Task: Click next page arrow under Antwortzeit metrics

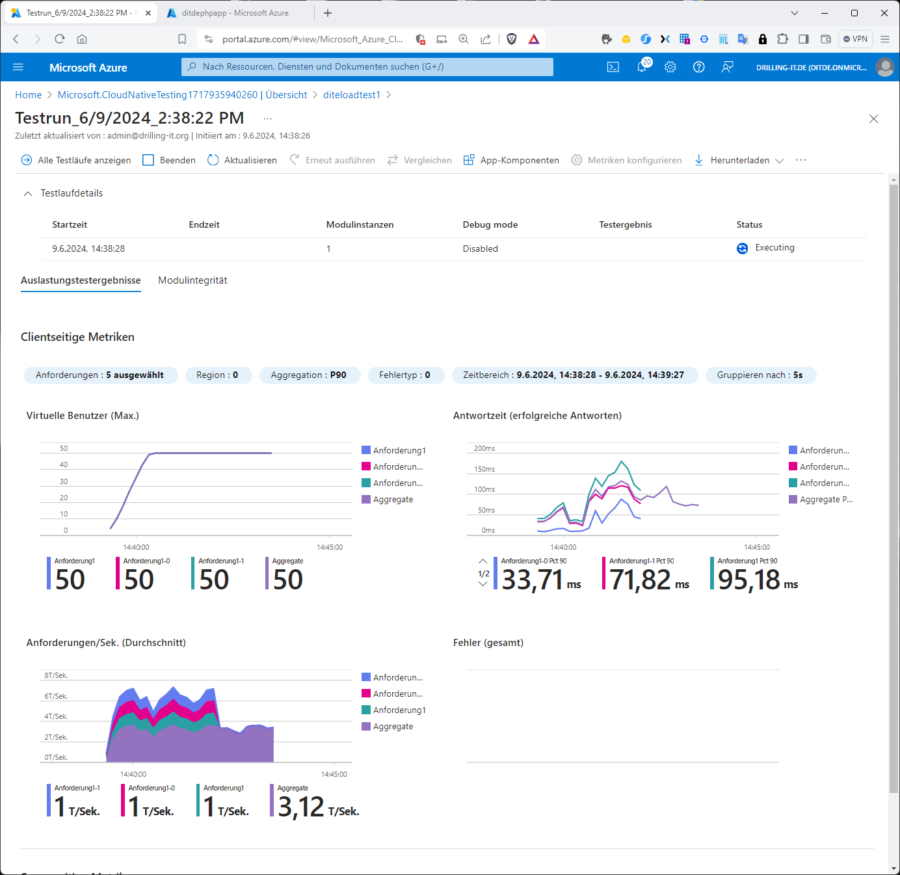Action: point(483,584)
